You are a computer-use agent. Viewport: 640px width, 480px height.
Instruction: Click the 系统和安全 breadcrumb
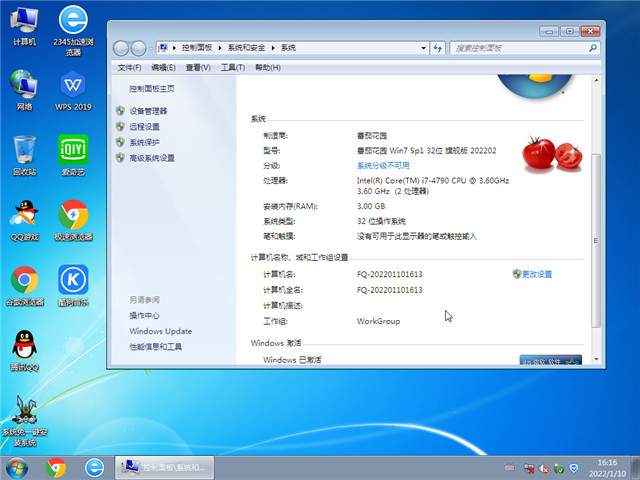click(x=247, y=48)
